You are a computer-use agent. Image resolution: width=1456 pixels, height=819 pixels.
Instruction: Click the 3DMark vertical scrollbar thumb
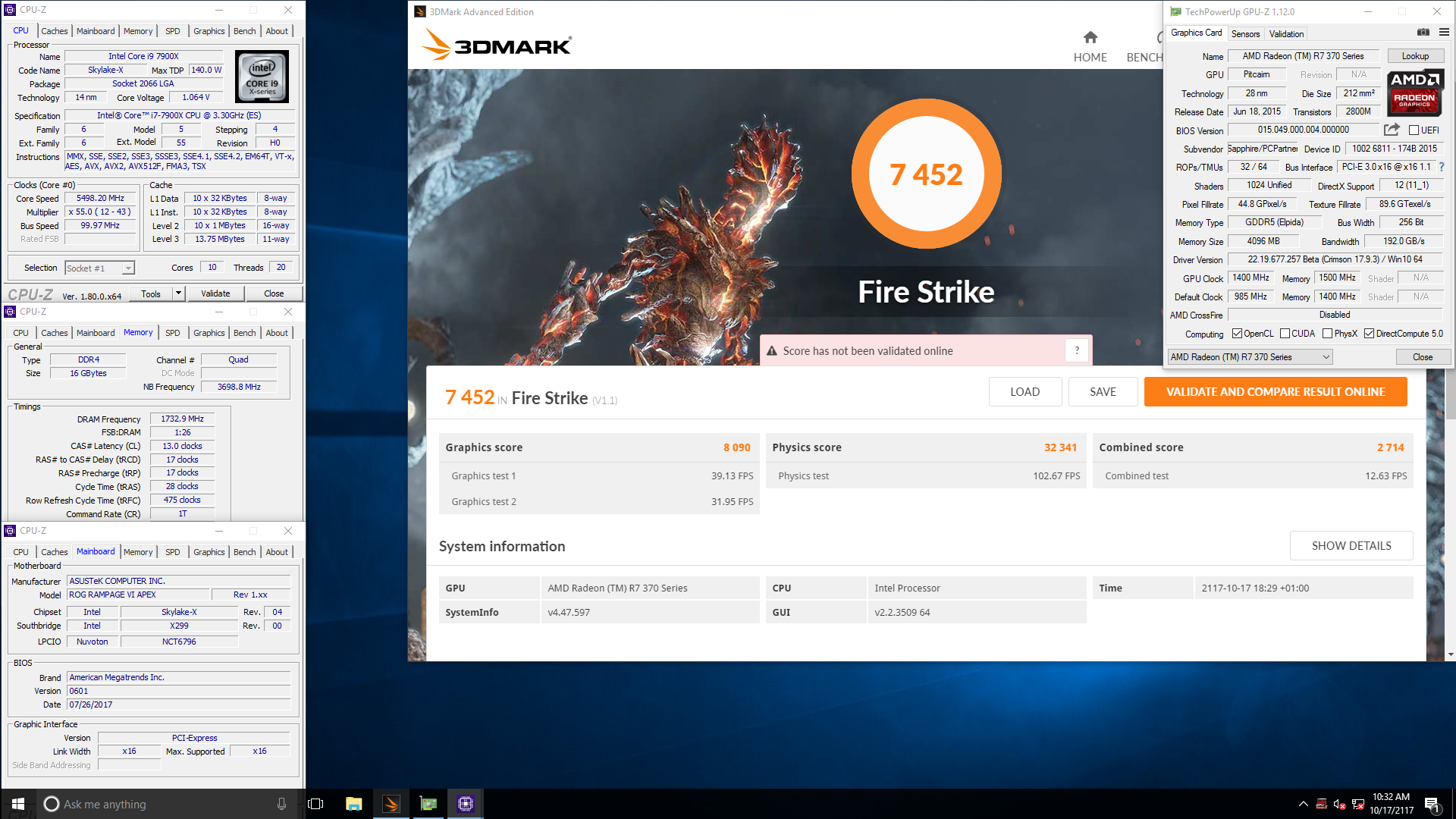coord(1451,392)
